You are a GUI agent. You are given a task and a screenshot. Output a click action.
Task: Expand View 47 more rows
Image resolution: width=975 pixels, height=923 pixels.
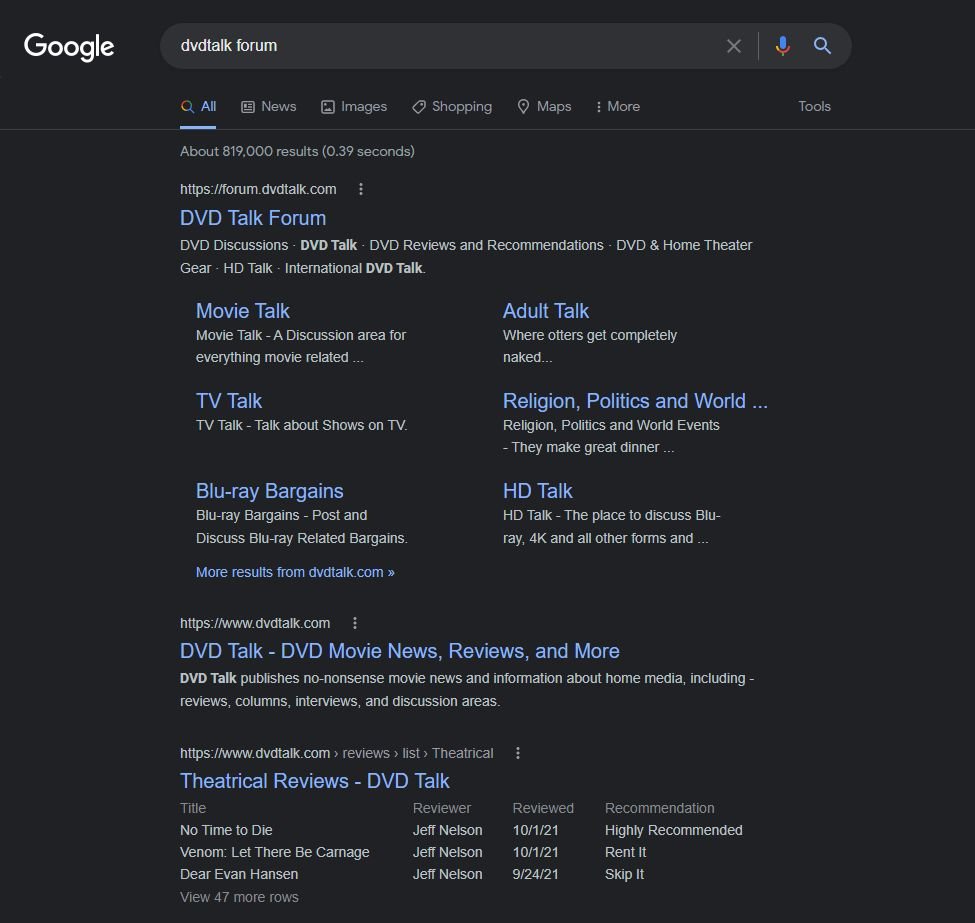[239, 897]
